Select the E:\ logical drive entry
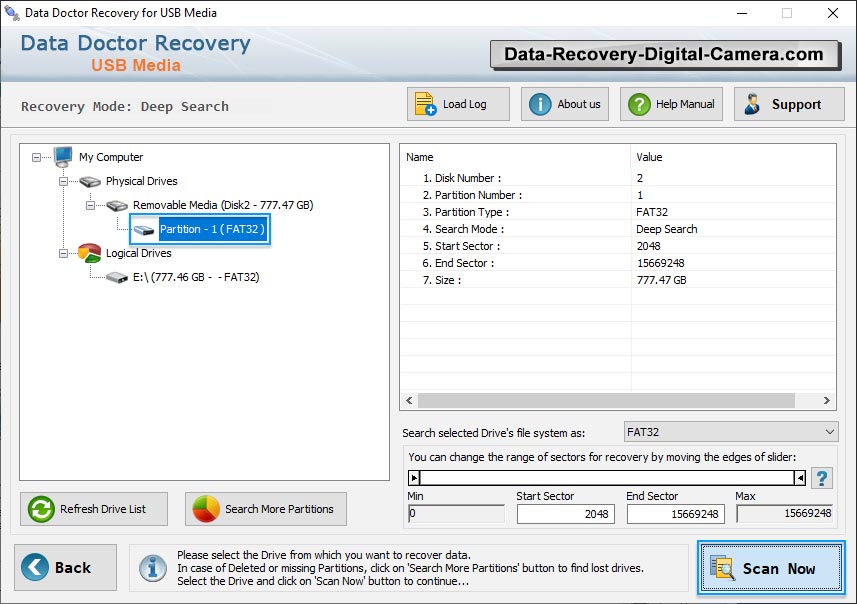This screenshot has height=604, width=857. point(196,277)
